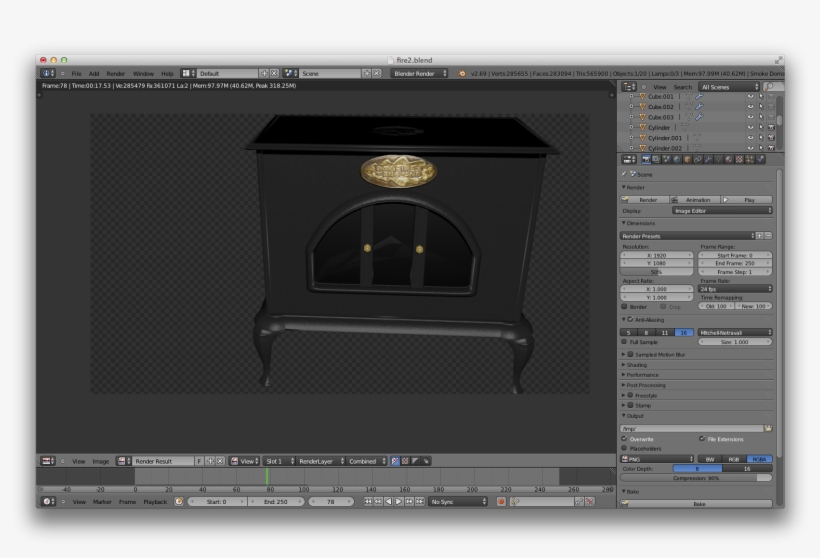Click the Cube.002 mesh object icon
The image size is (820, 558).
(643, 107)
